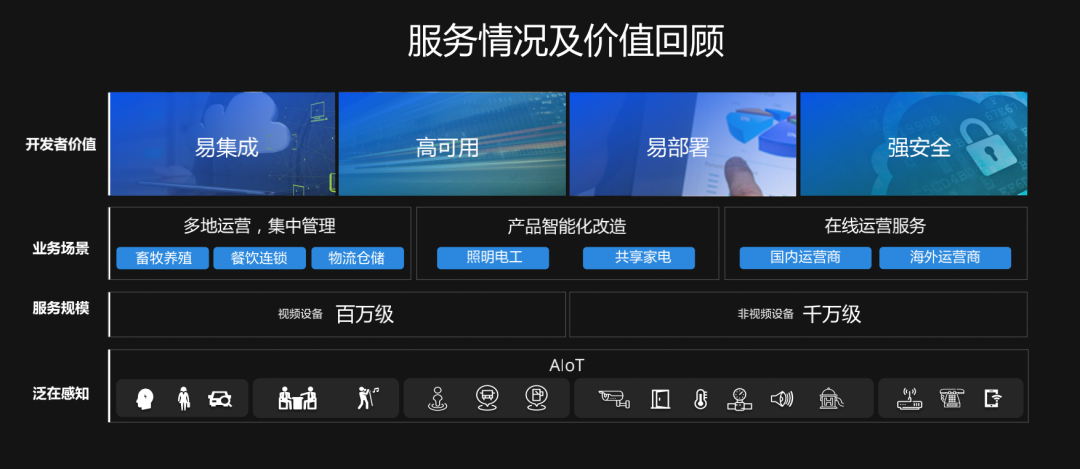Open the 强安全 padlock image card

click(913, 144)
